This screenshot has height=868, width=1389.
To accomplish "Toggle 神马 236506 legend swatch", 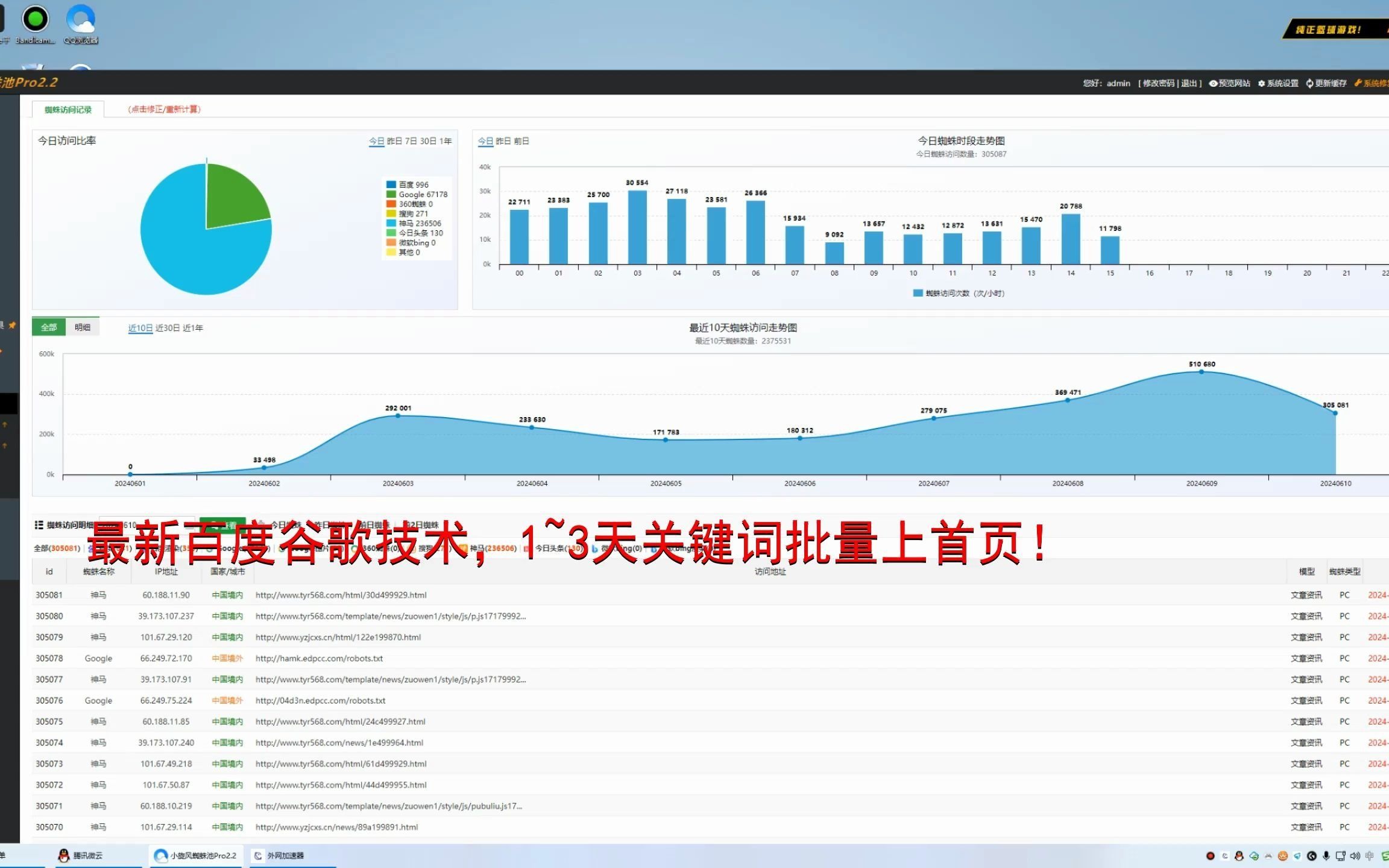I will click(x=391, y=223).
